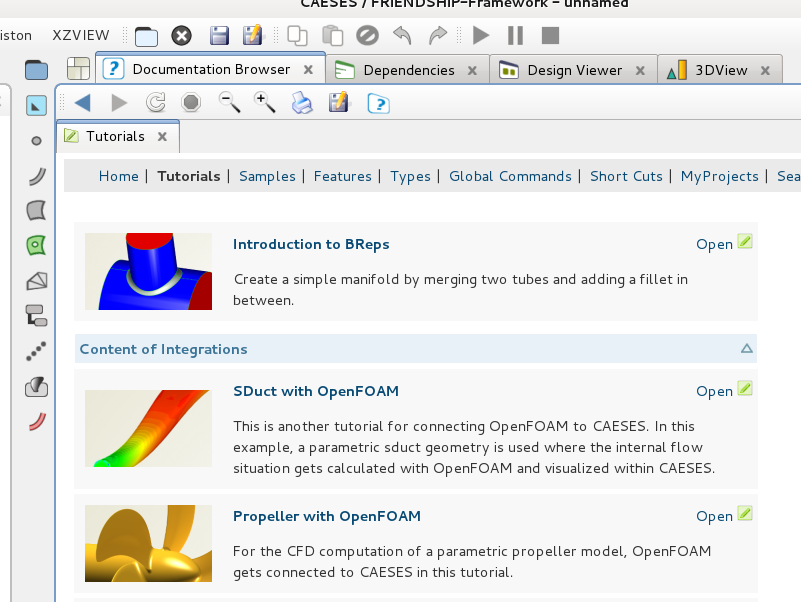Redo action with forward arrow icon
This screenshot has height=602, width=801.
pos(438,36)
